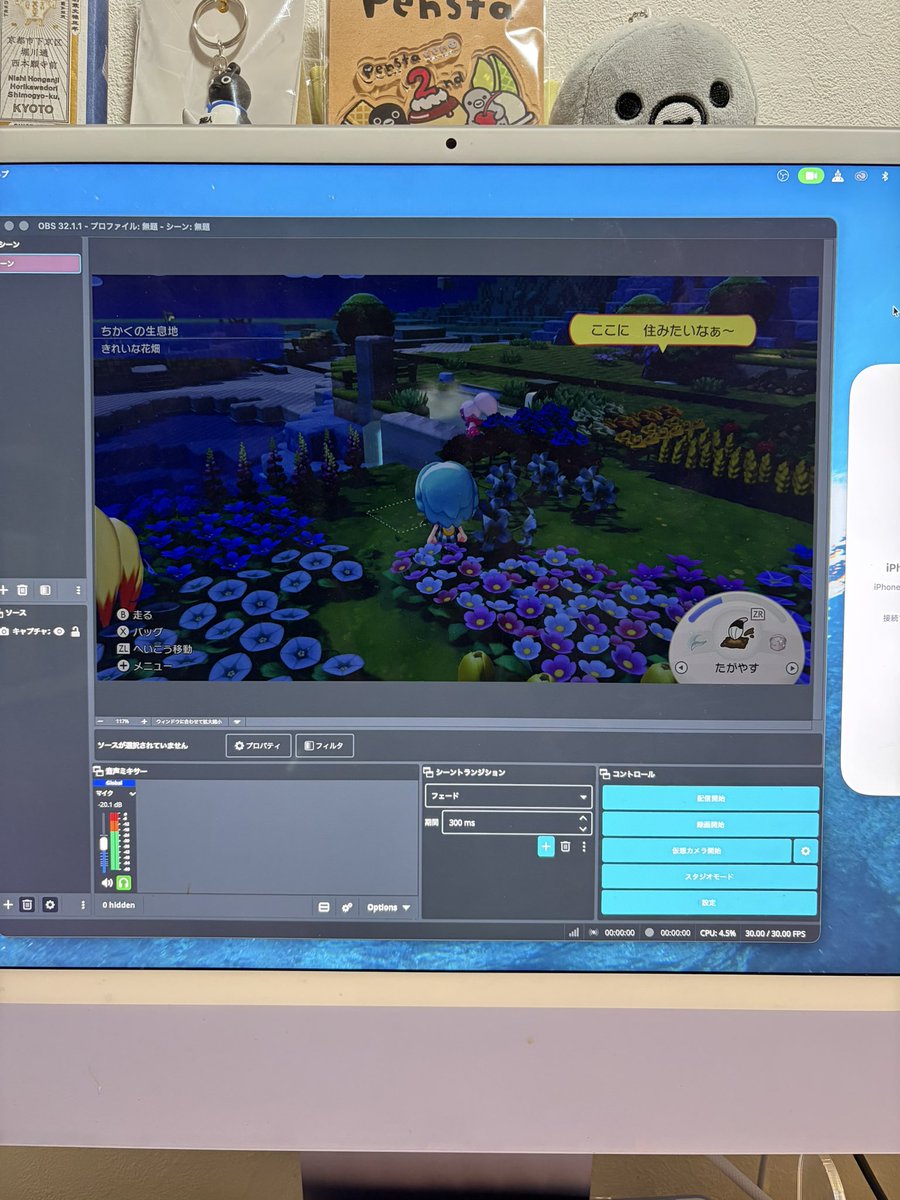This screenshot has height=1200, width=900.
Task: Click CPU: 4.5% status text
Action: click(718, 932)
